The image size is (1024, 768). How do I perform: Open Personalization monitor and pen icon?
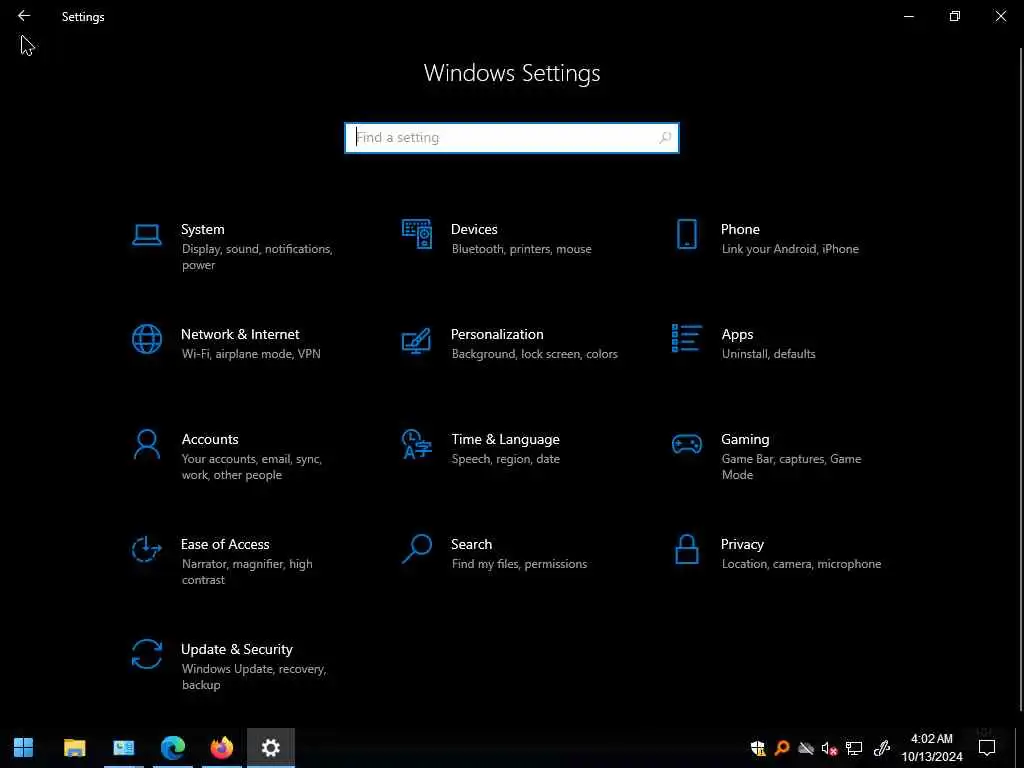(x=416, y=340)
